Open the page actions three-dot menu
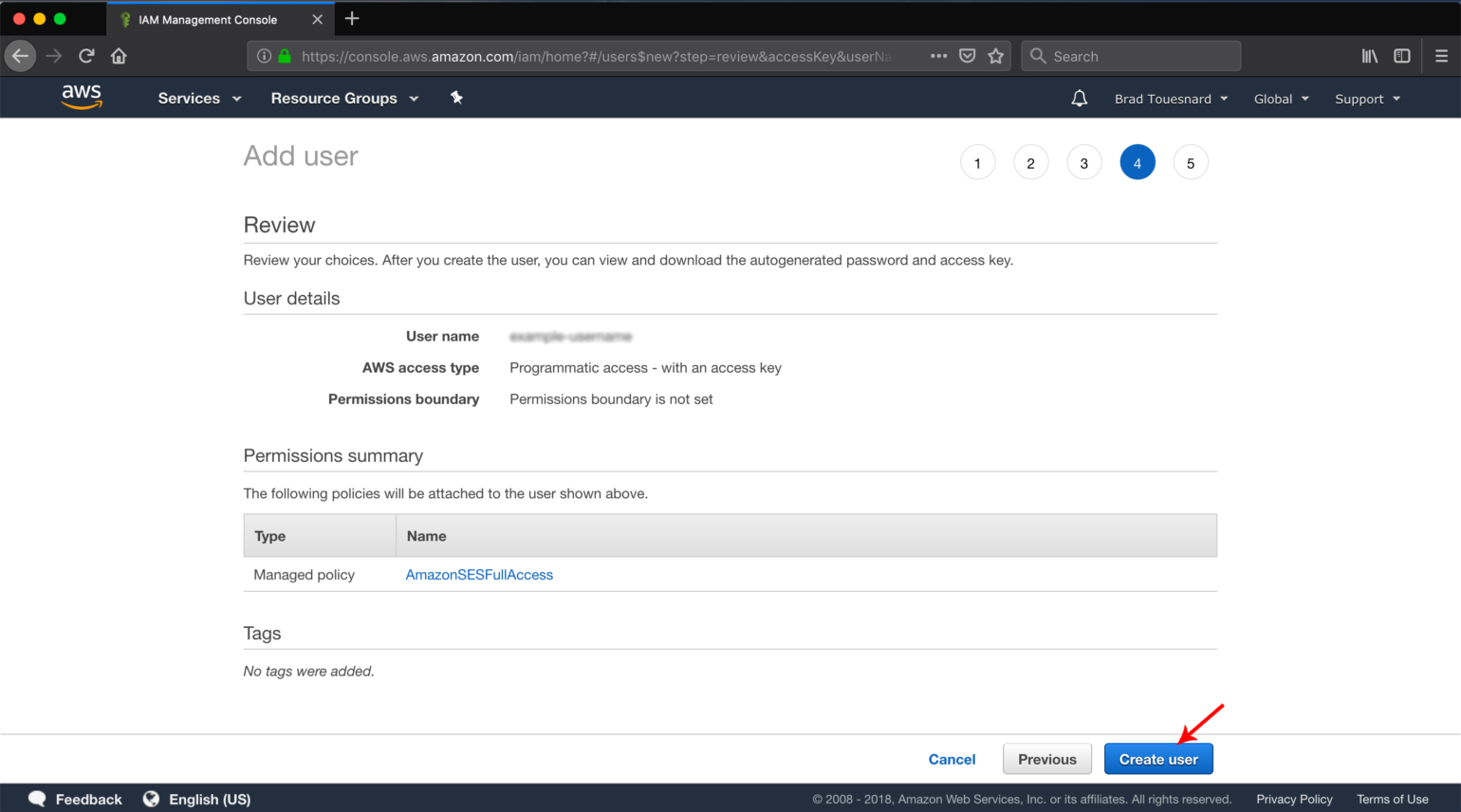The width and height of the screenshot is (1461, 812). click(x=938, y=56)
